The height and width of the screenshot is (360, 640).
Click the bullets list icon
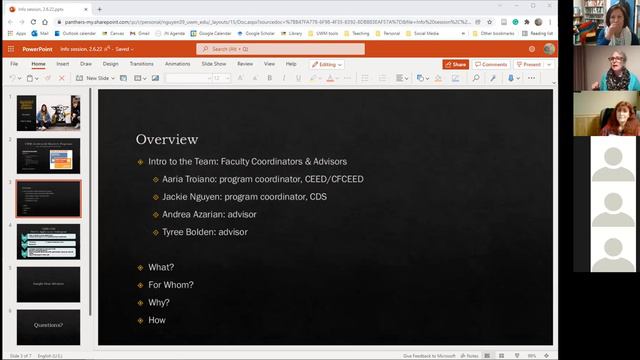(x=365, y=78)
